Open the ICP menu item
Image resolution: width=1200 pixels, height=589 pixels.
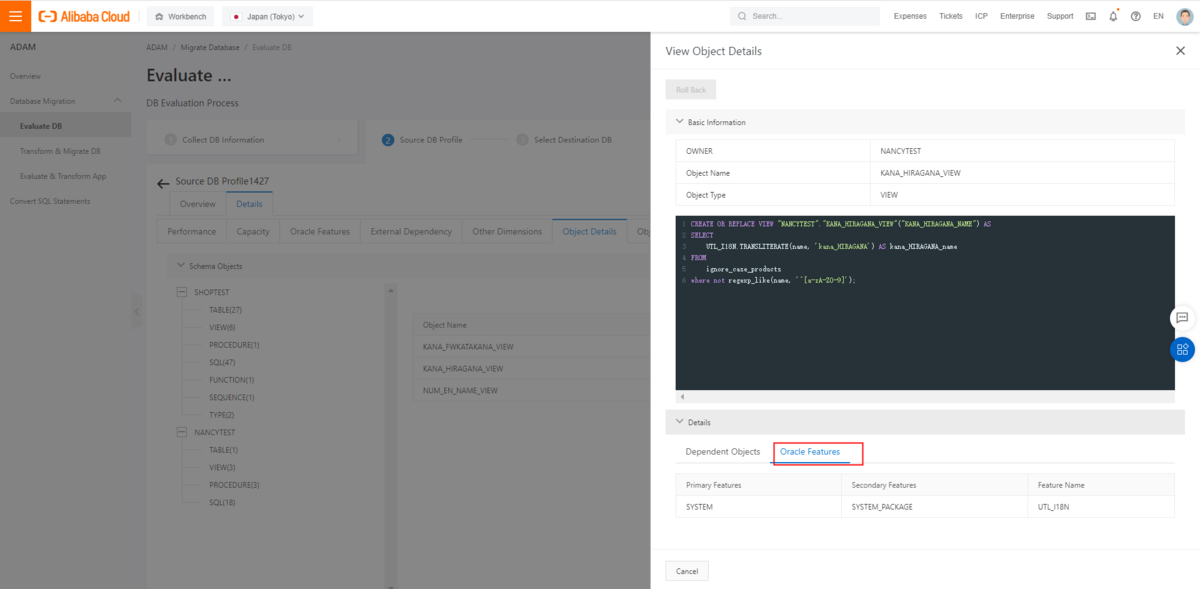(982, 16)
